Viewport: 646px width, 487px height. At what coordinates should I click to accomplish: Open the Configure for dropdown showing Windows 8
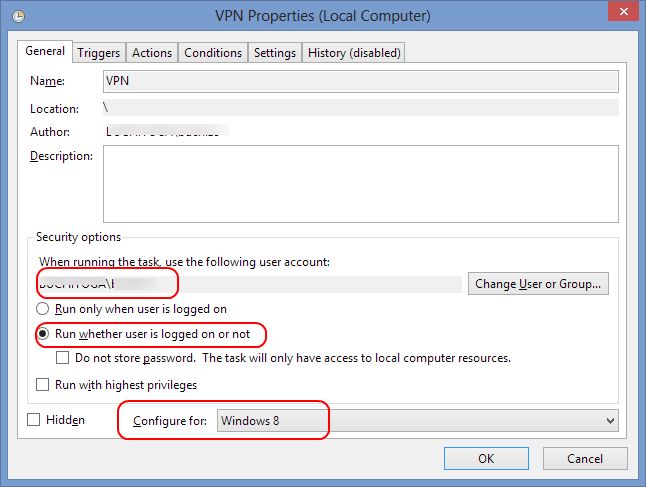click(417, 420)
